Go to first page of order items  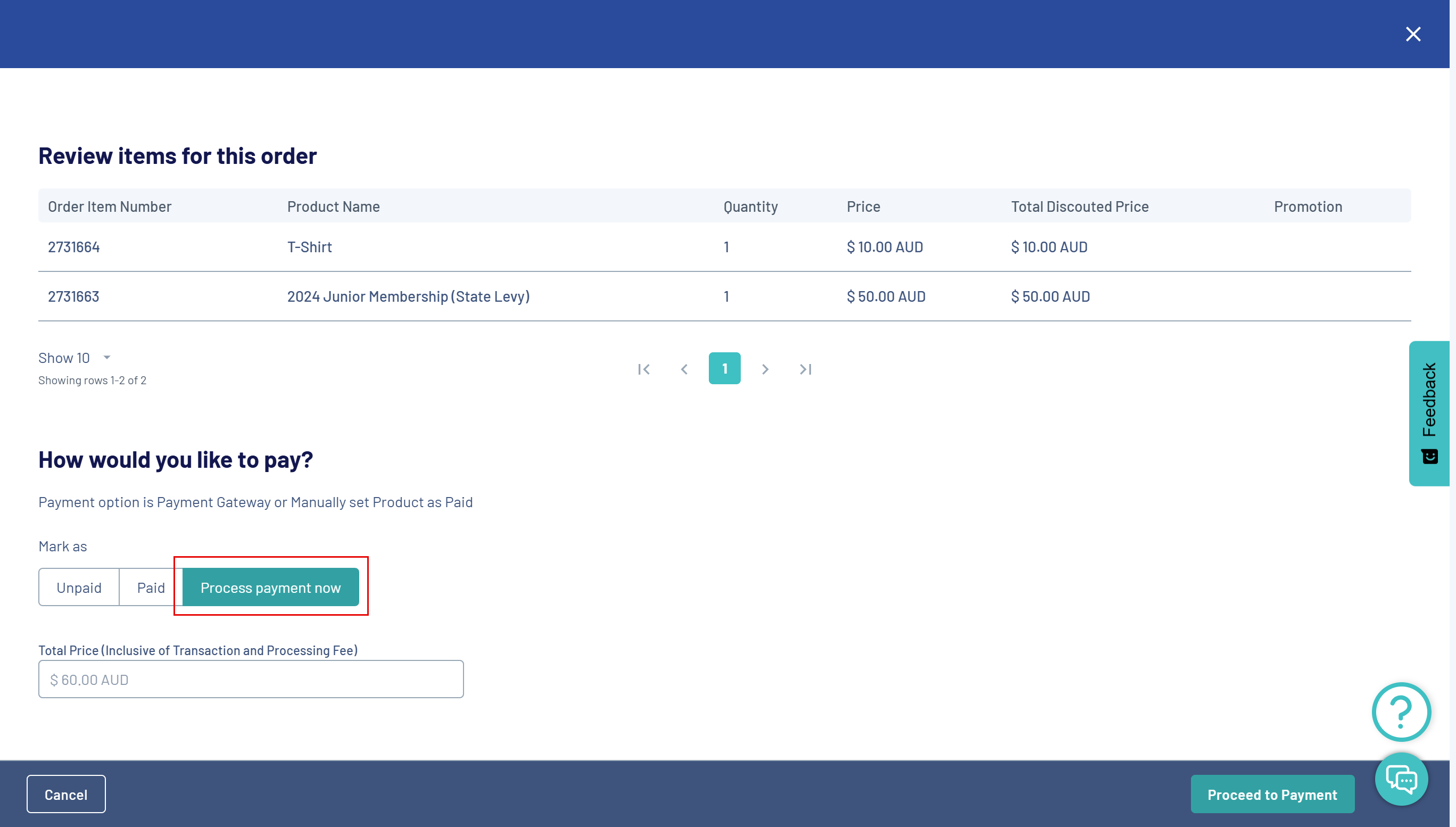[x=643, y=369]
